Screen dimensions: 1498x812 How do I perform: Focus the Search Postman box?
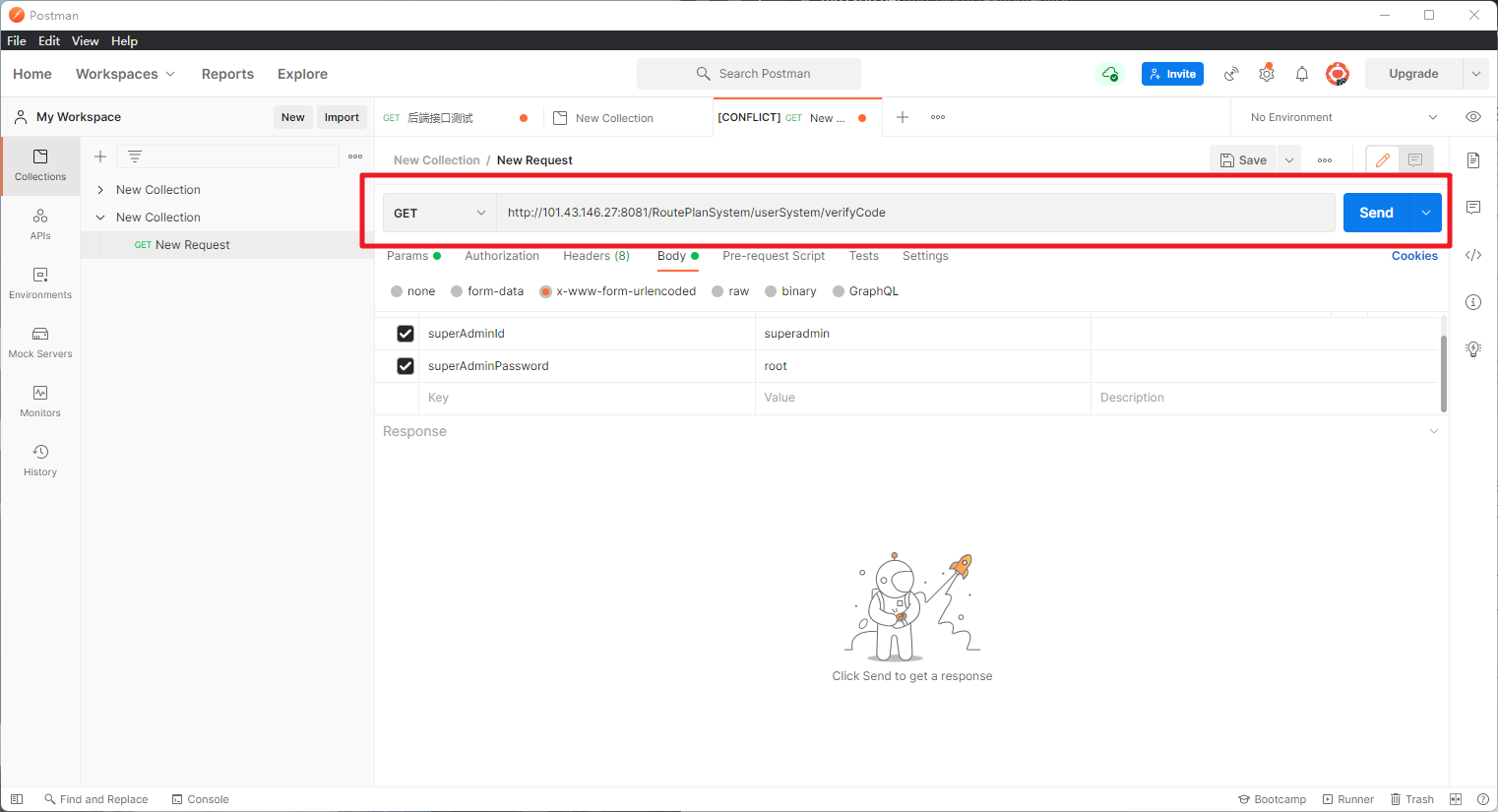pos(749,74)
